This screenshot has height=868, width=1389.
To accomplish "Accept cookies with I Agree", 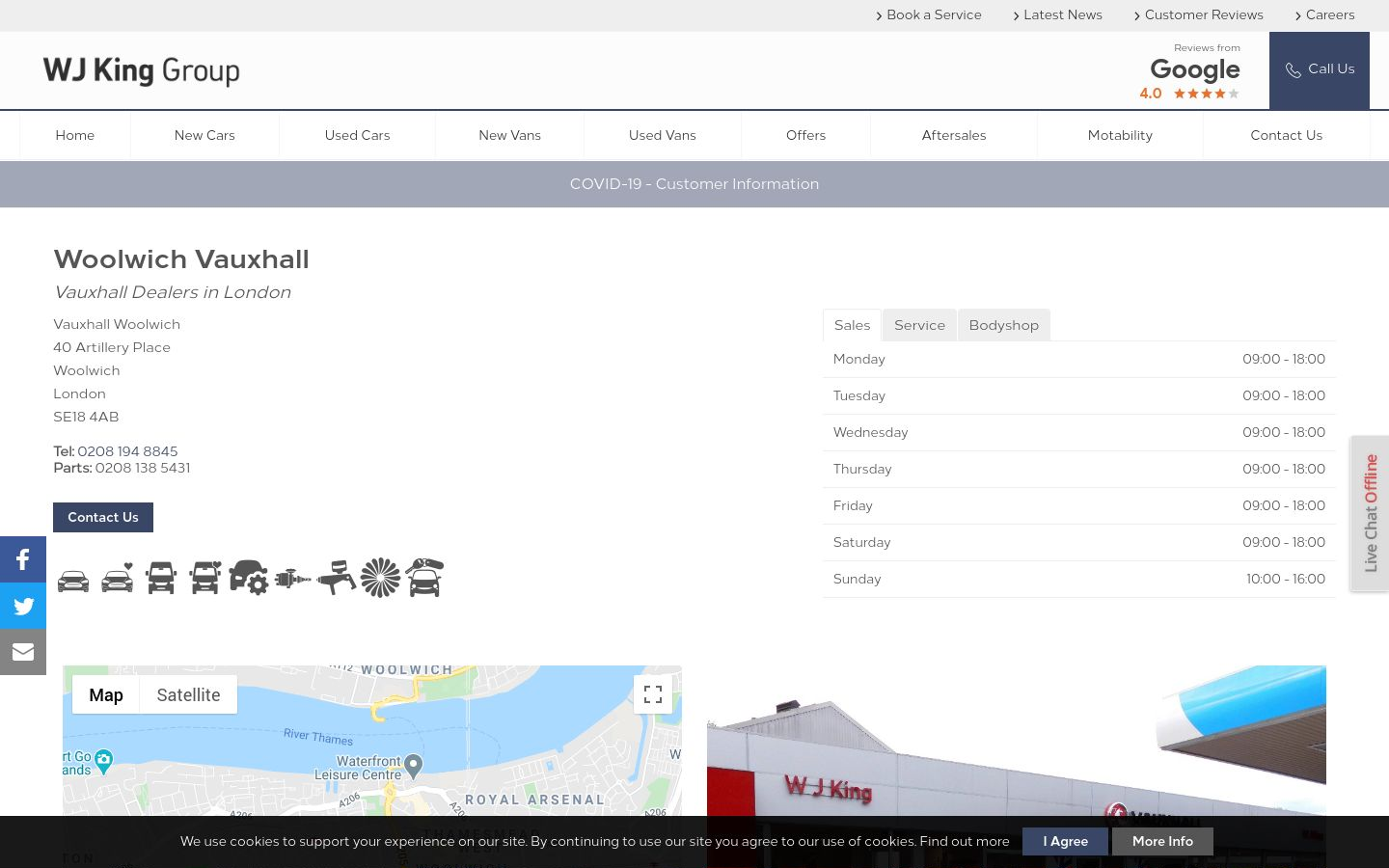I will [x=1065, y=841].
